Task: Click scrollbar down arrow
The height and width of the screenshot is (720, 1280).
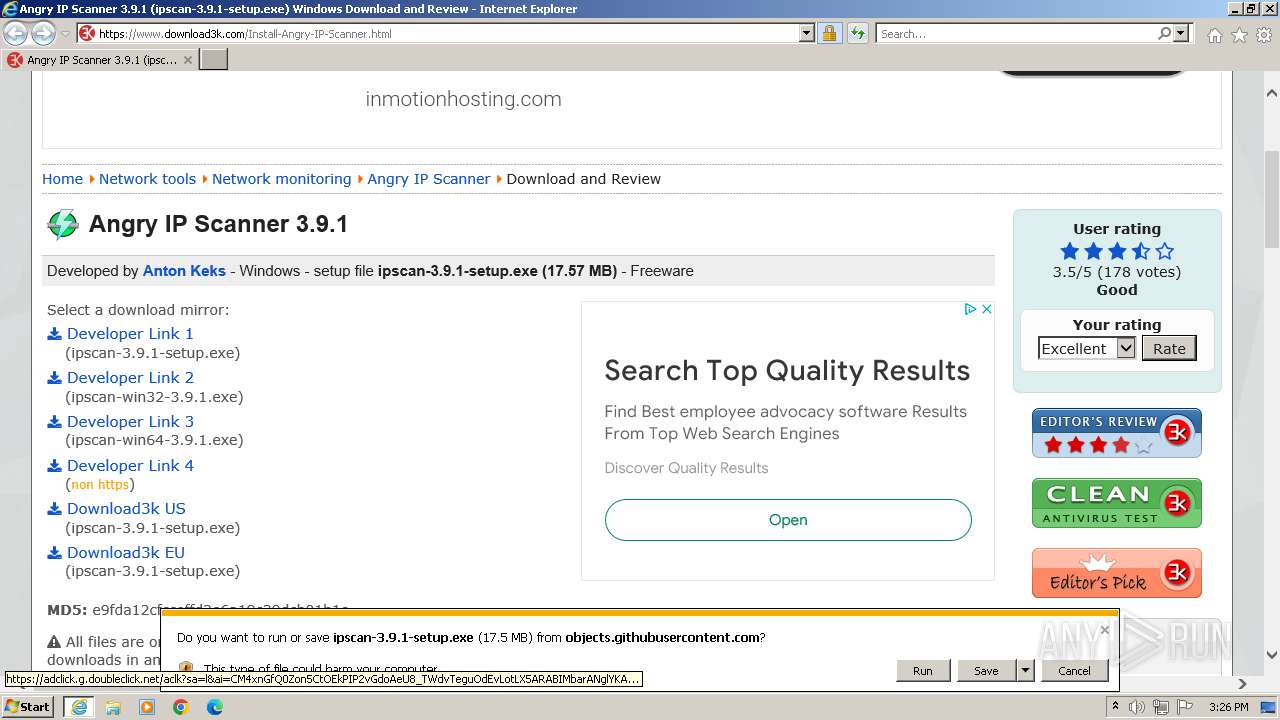Action: (x=1272, y=656)
